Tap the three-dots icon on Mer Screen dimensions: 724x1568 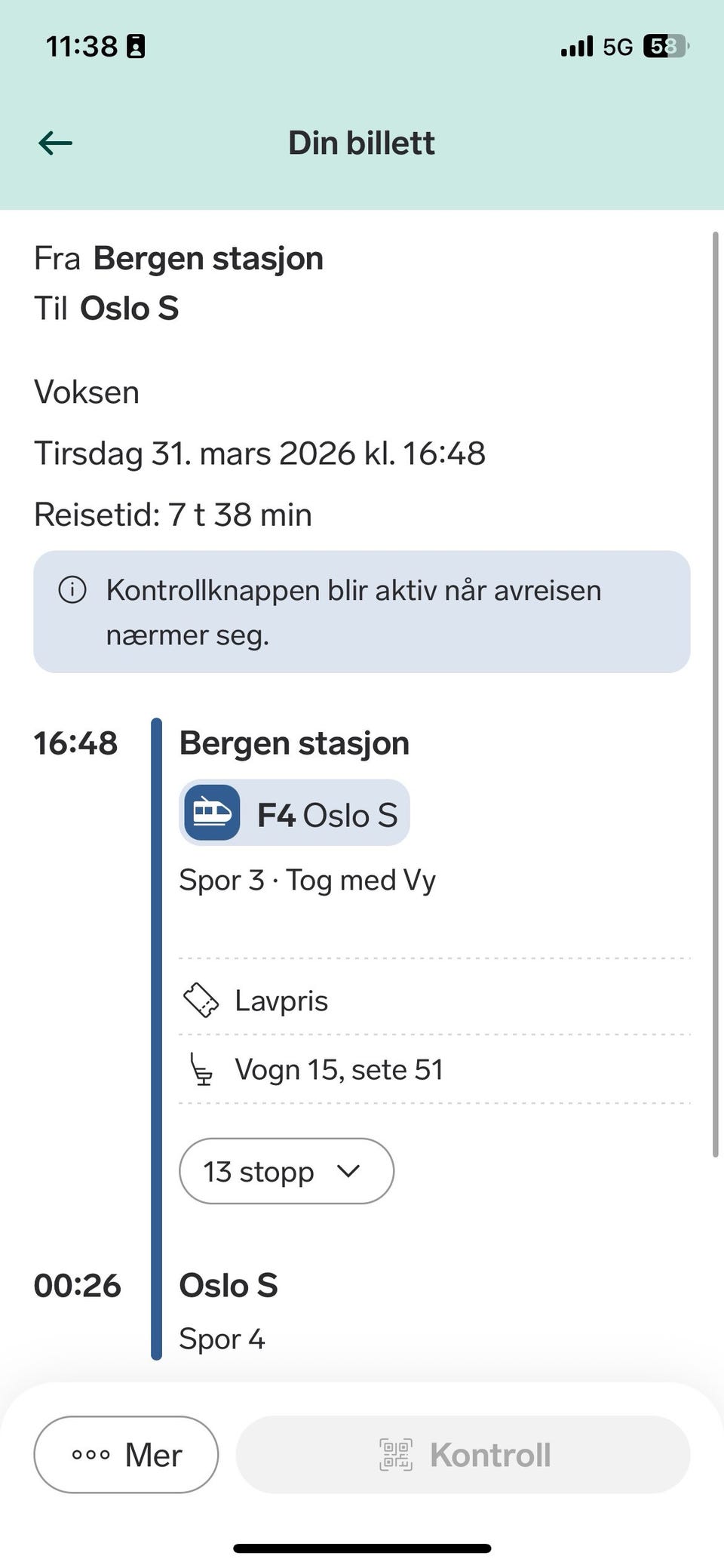click(90, 1455)
